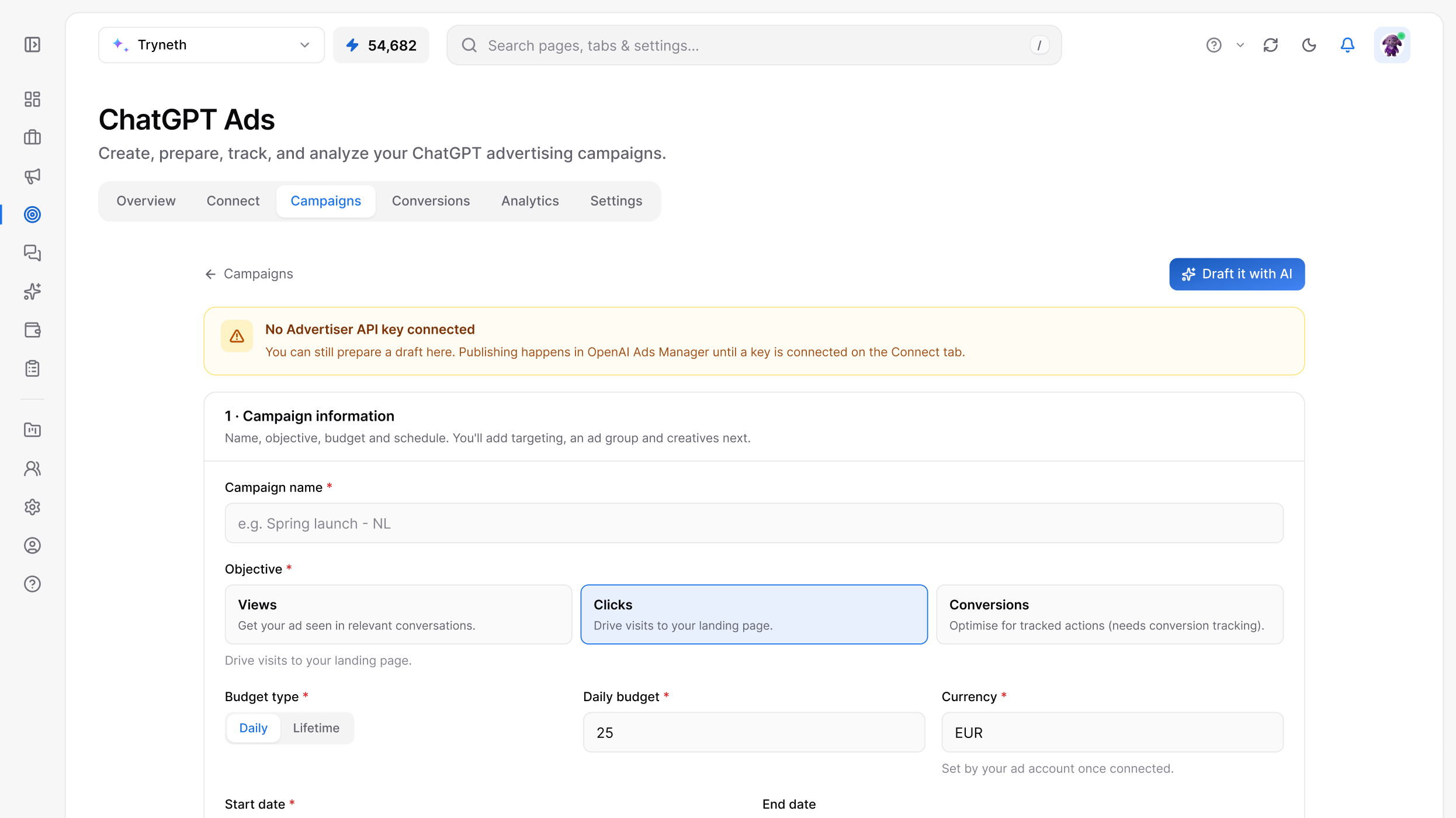
Task: Open the megaphone icon in sidebar
Action: 32,176
